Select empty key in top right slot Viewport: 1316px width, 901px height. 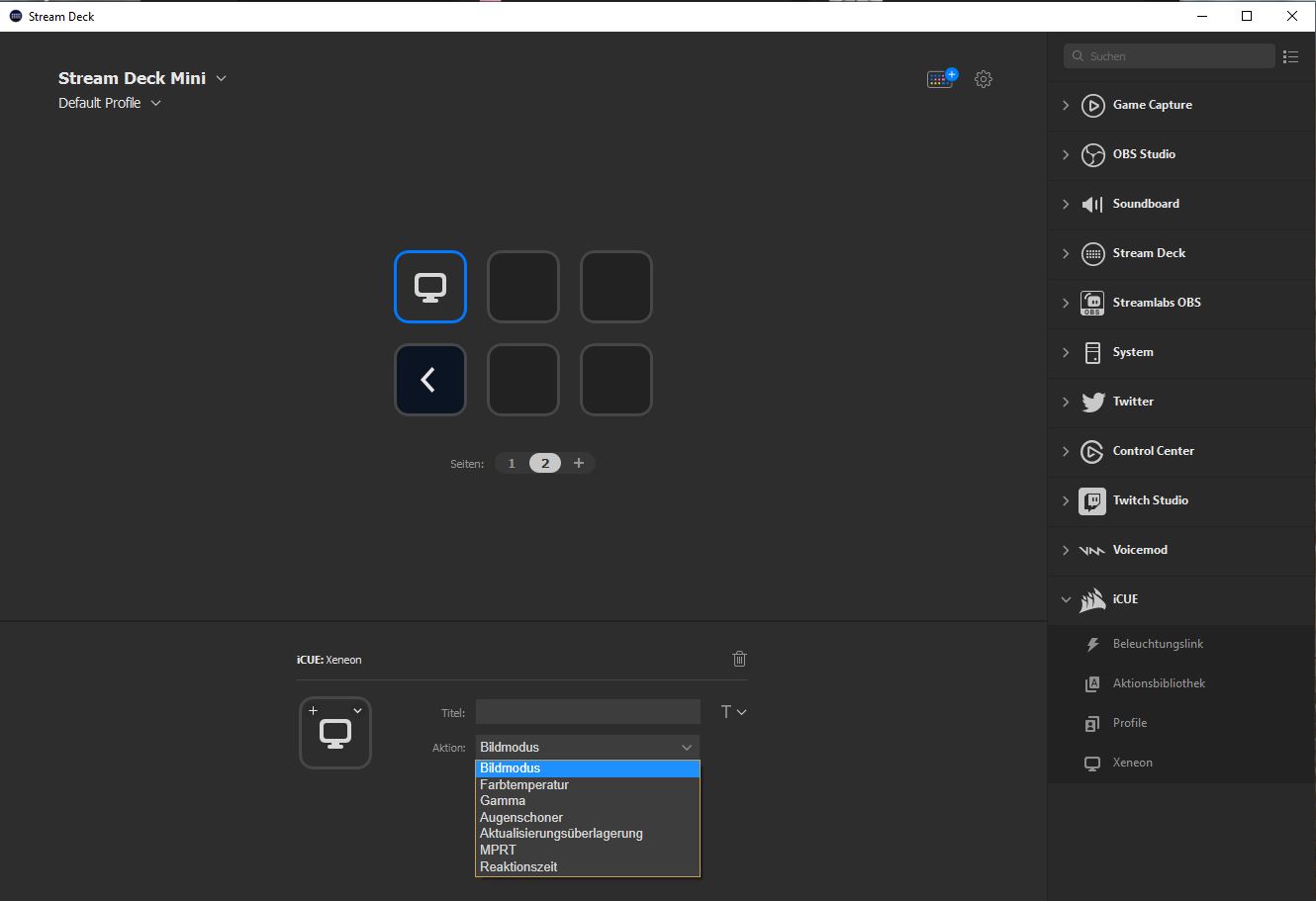click(616, 287)
